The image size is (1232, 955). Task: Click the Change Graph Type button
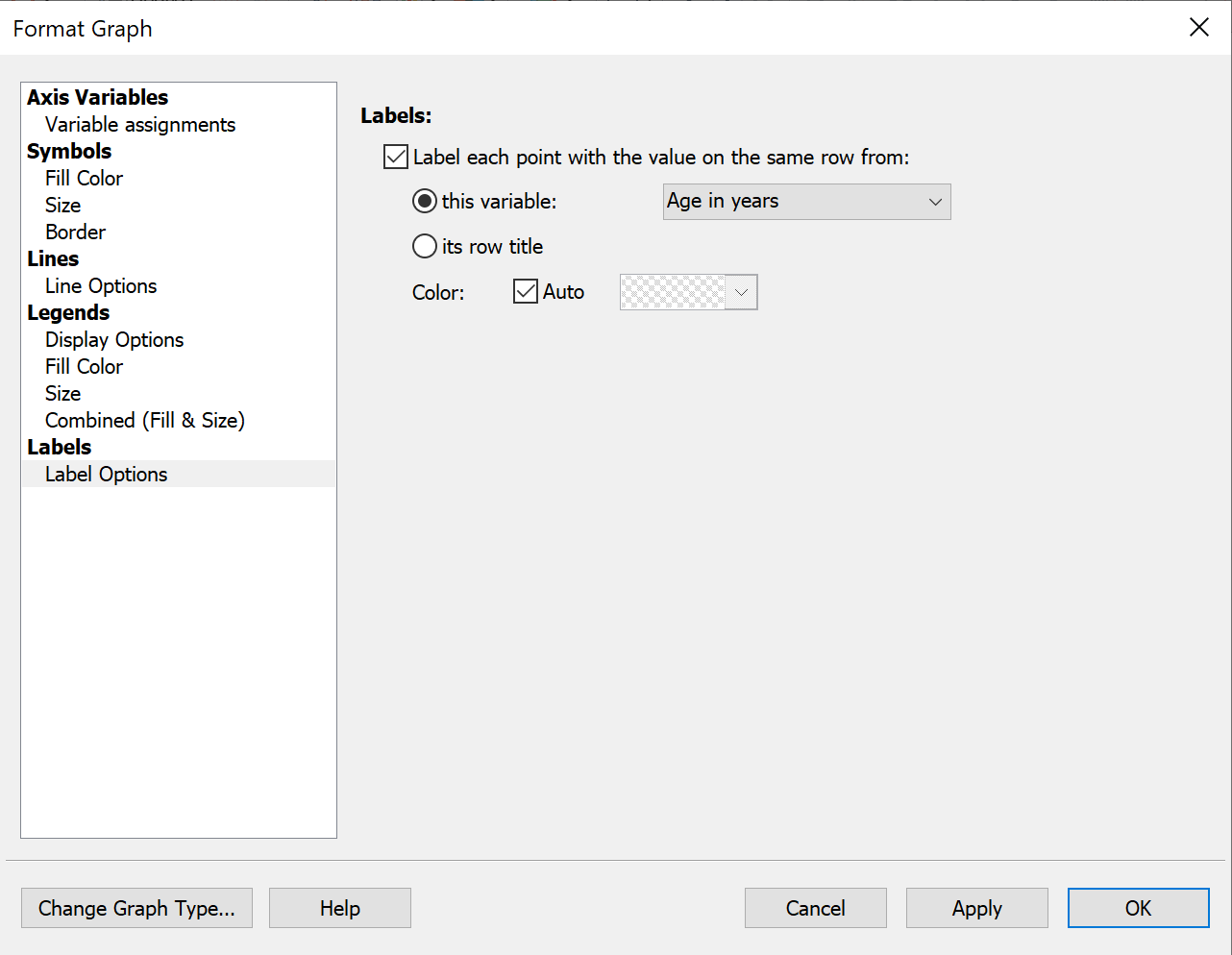click(x=136, y=908)
